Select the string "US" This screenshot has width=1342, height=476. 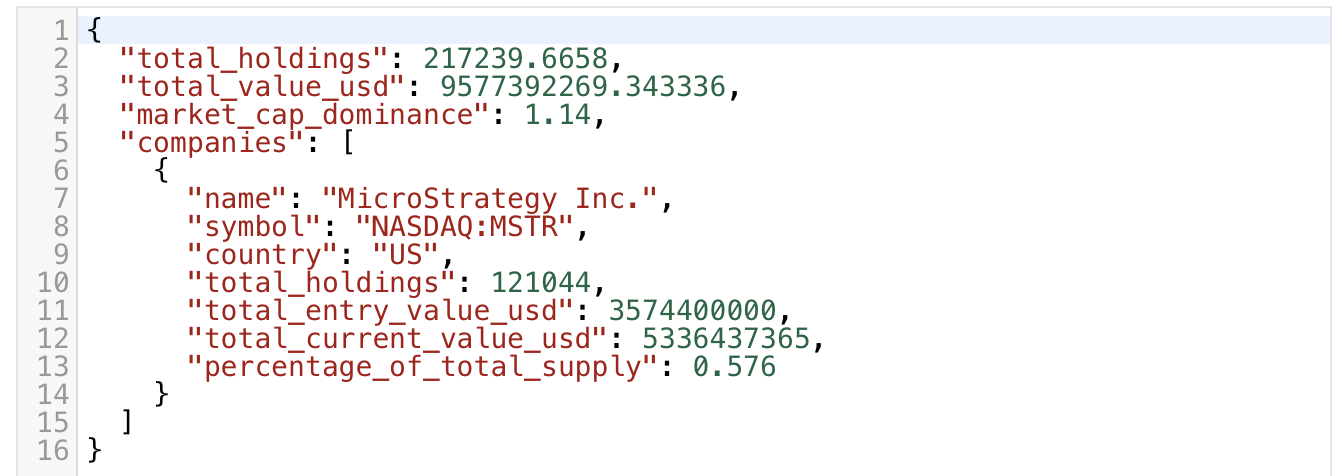[x=405, y=255]
